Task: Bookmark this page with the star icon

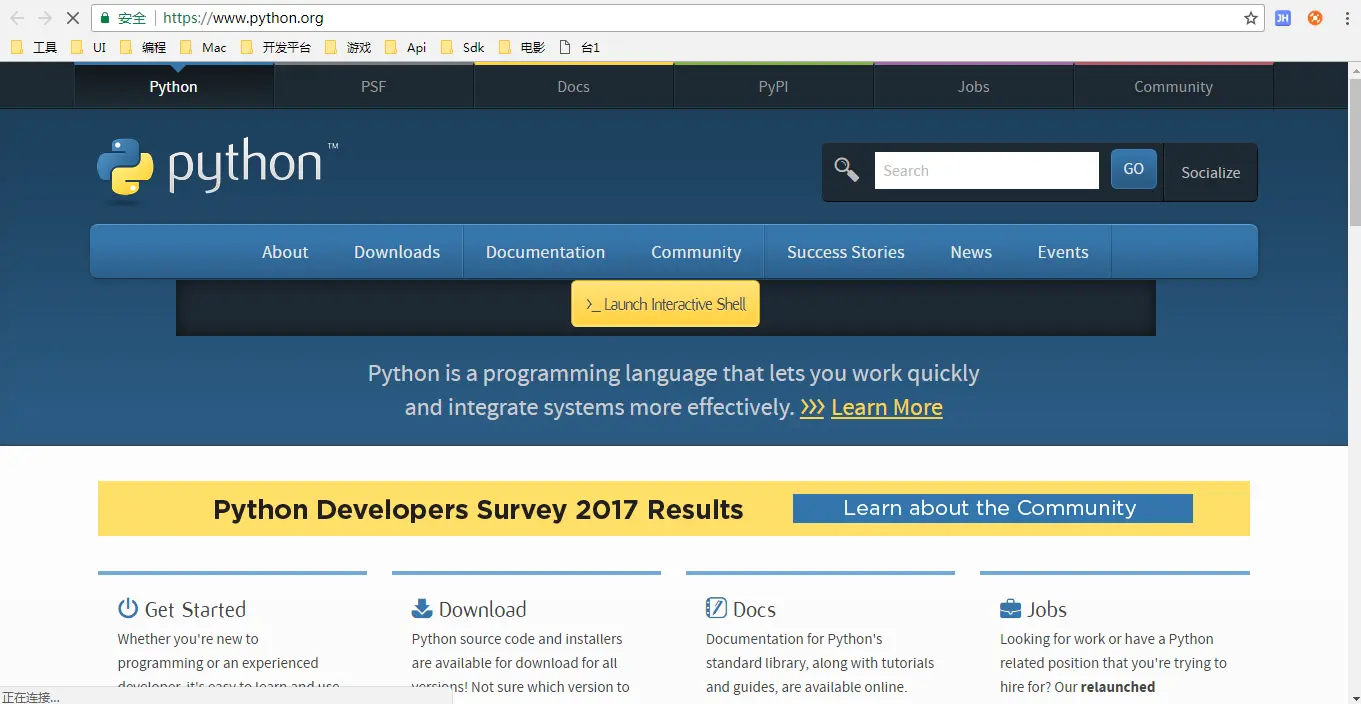Action: click(1251, 18)
